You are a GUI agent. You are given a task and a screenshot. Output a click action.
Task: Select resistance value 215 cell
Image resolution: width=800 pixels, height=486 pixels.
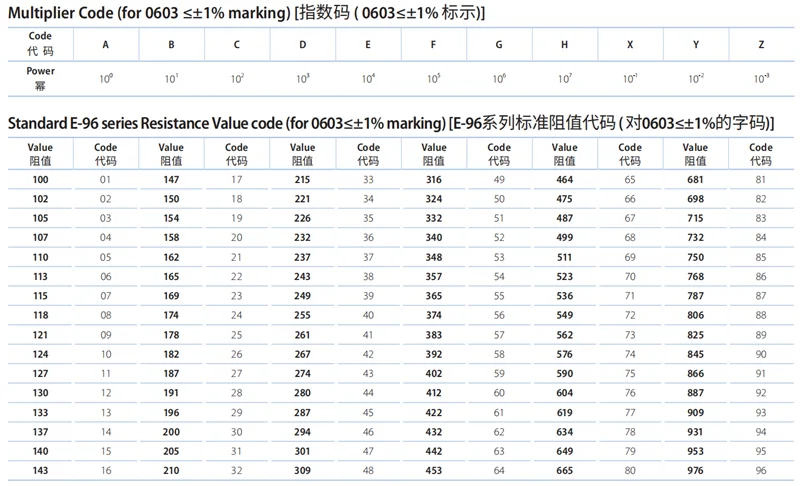tap(302, 179)
